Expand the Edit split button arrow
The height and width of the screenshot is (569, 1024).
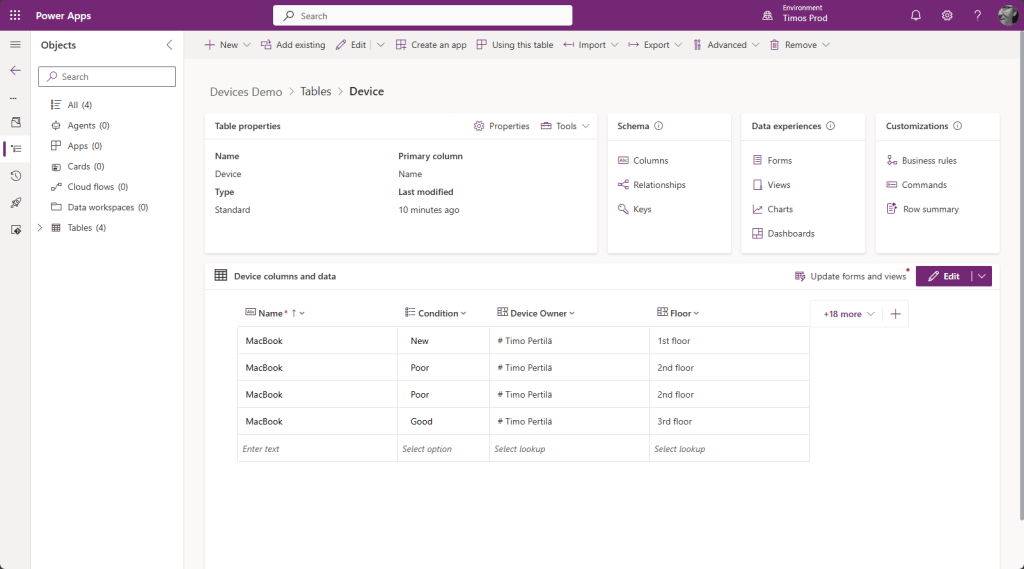click(982, 276)
